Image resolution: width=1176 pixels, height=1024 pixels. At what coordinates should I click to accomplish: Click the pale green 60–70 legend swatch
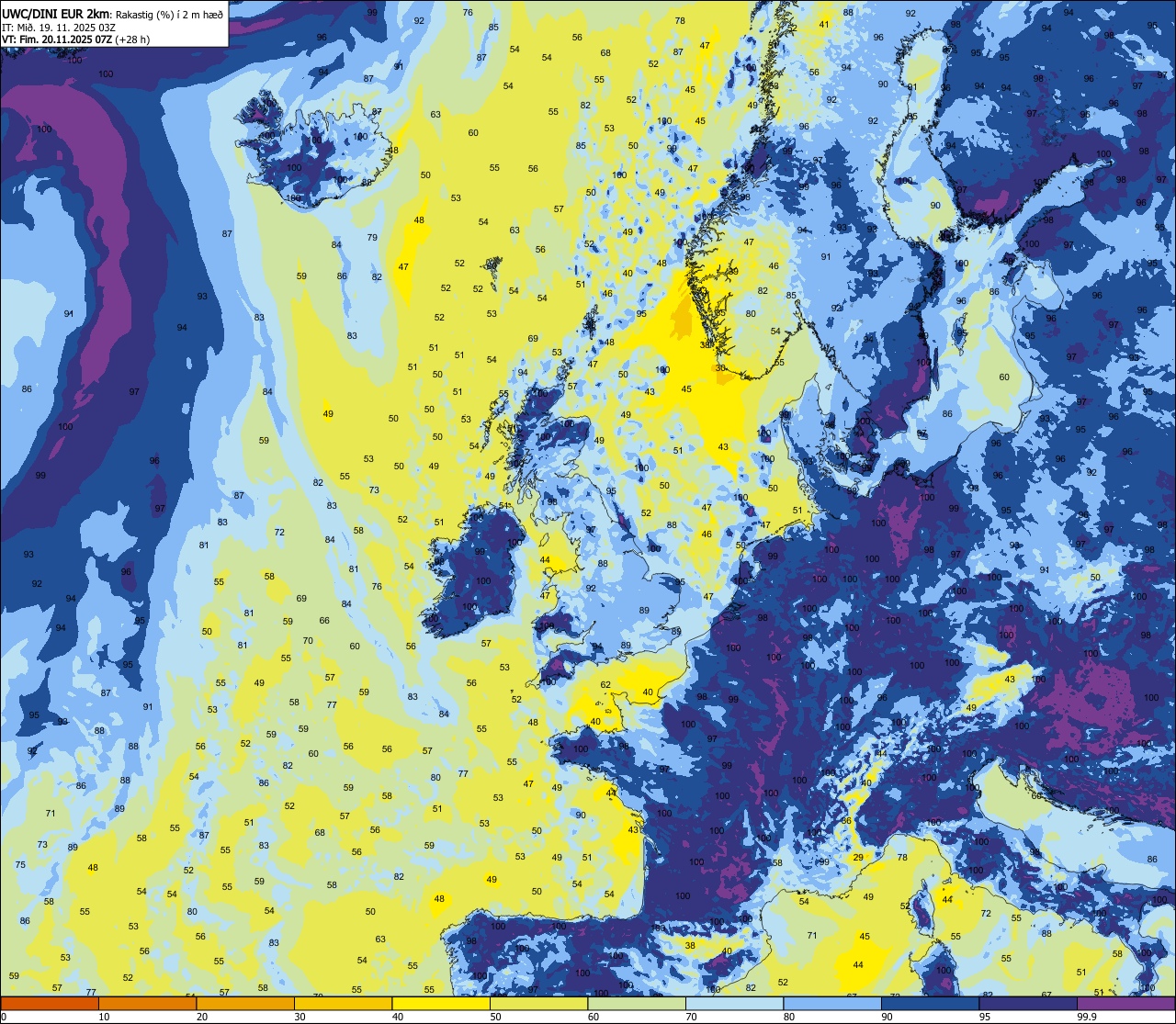click(x=637, y=1003)
